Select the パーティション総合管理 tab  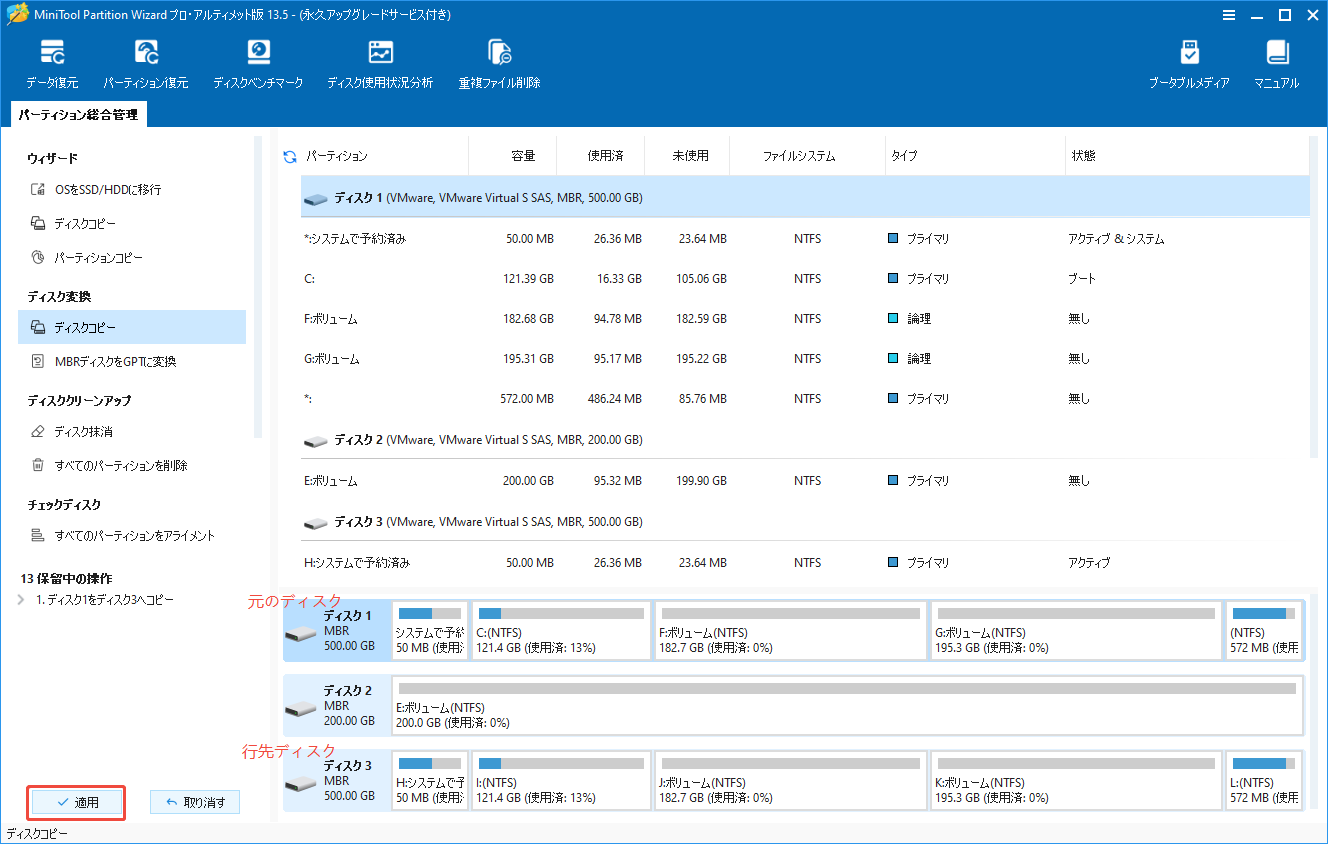77,114
